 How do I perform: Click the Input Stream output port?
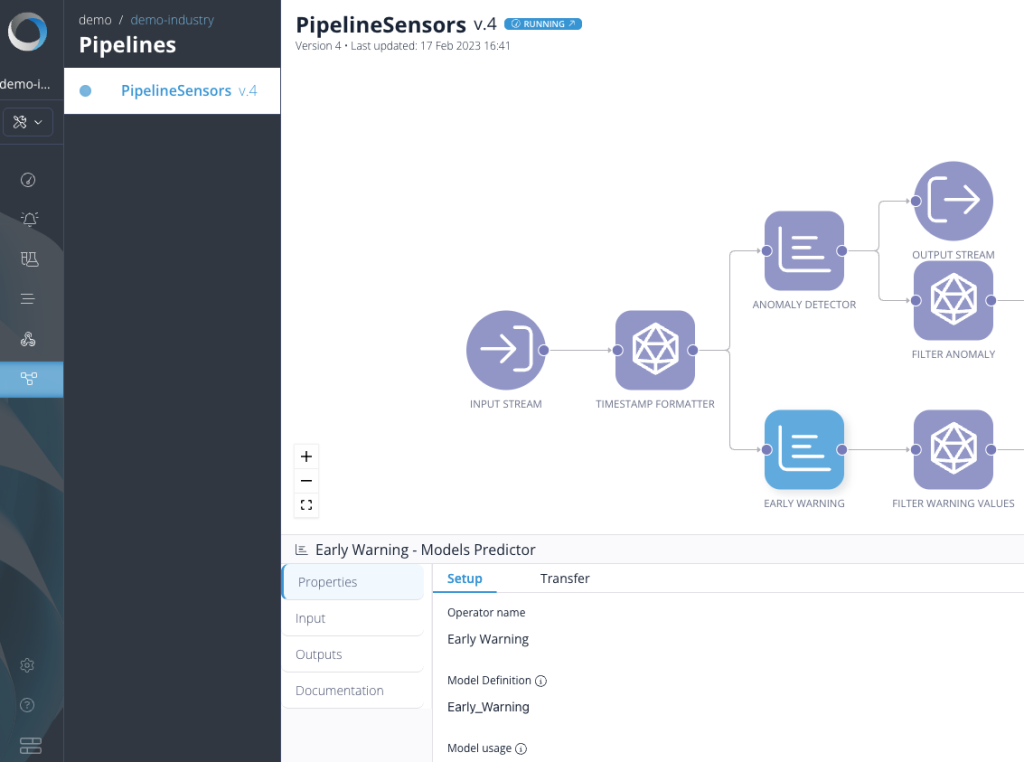(543, 351)
